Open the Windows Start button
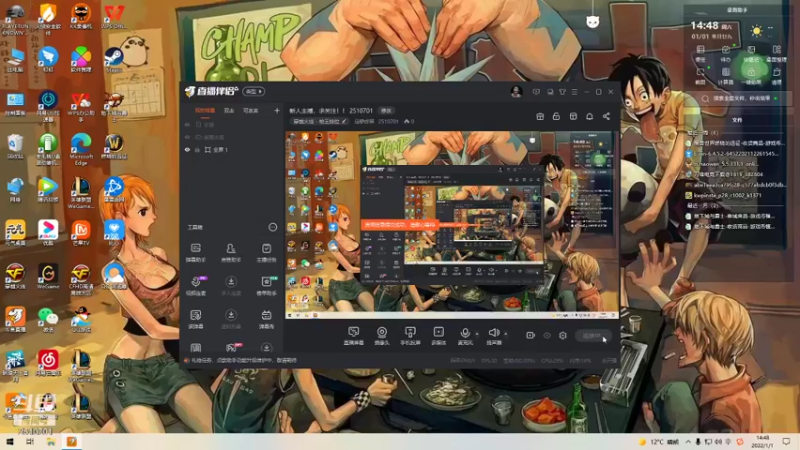This screenshot has width=800, height=450. (9, 442)
